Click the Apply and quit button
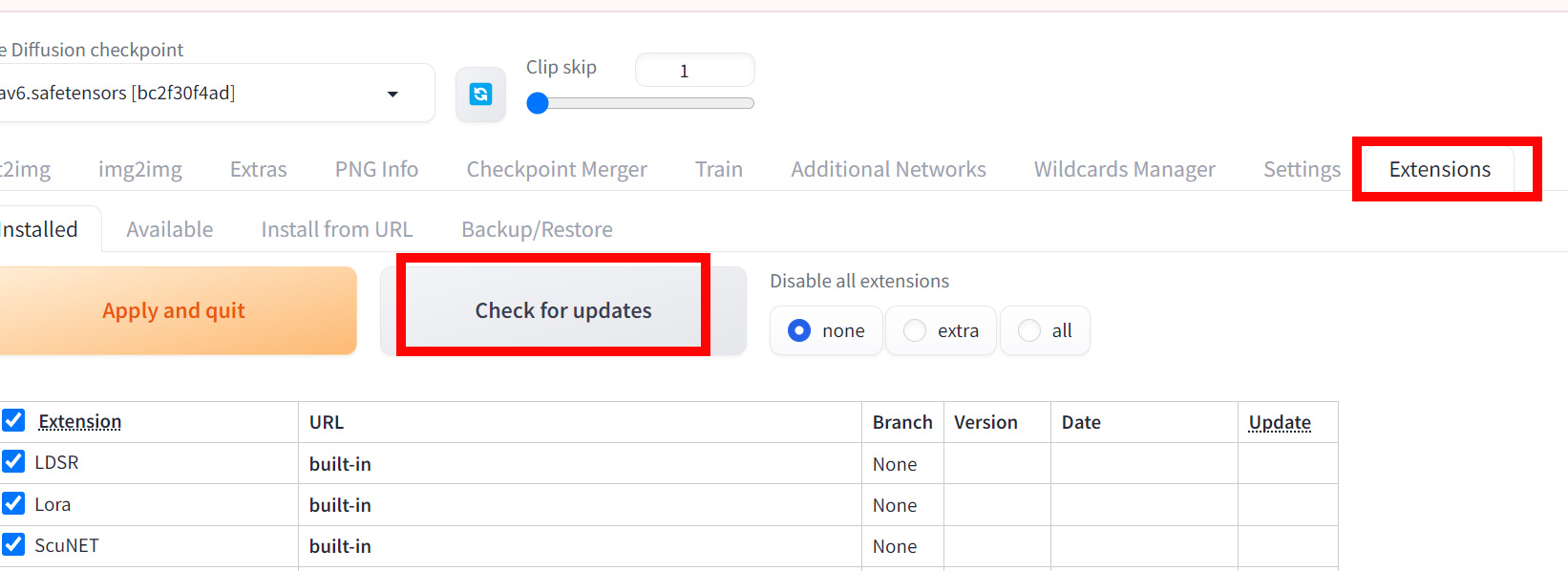1568x571 pixels. coord(174,311)
